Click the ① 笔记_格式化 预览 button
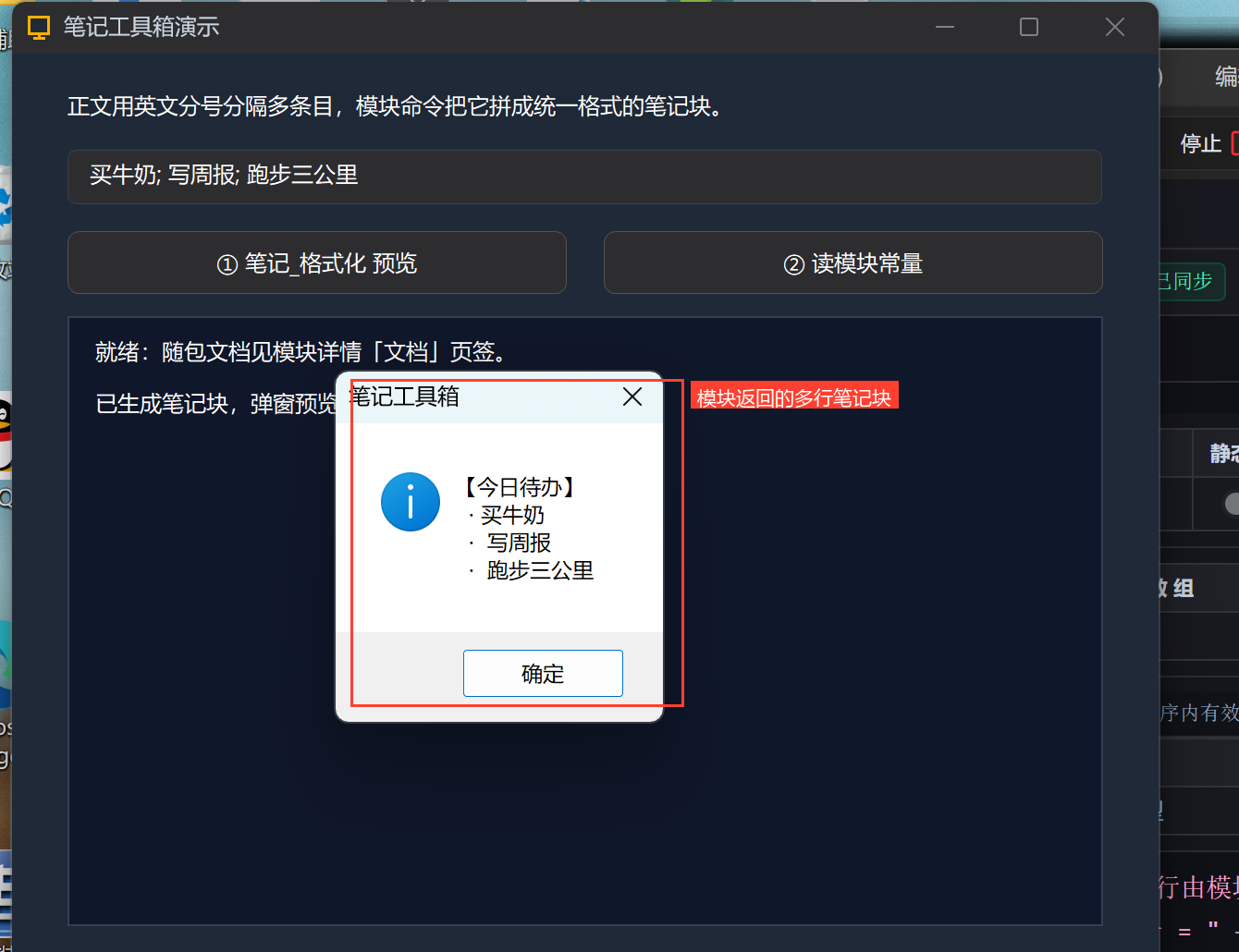 click(x=317, y=263)
